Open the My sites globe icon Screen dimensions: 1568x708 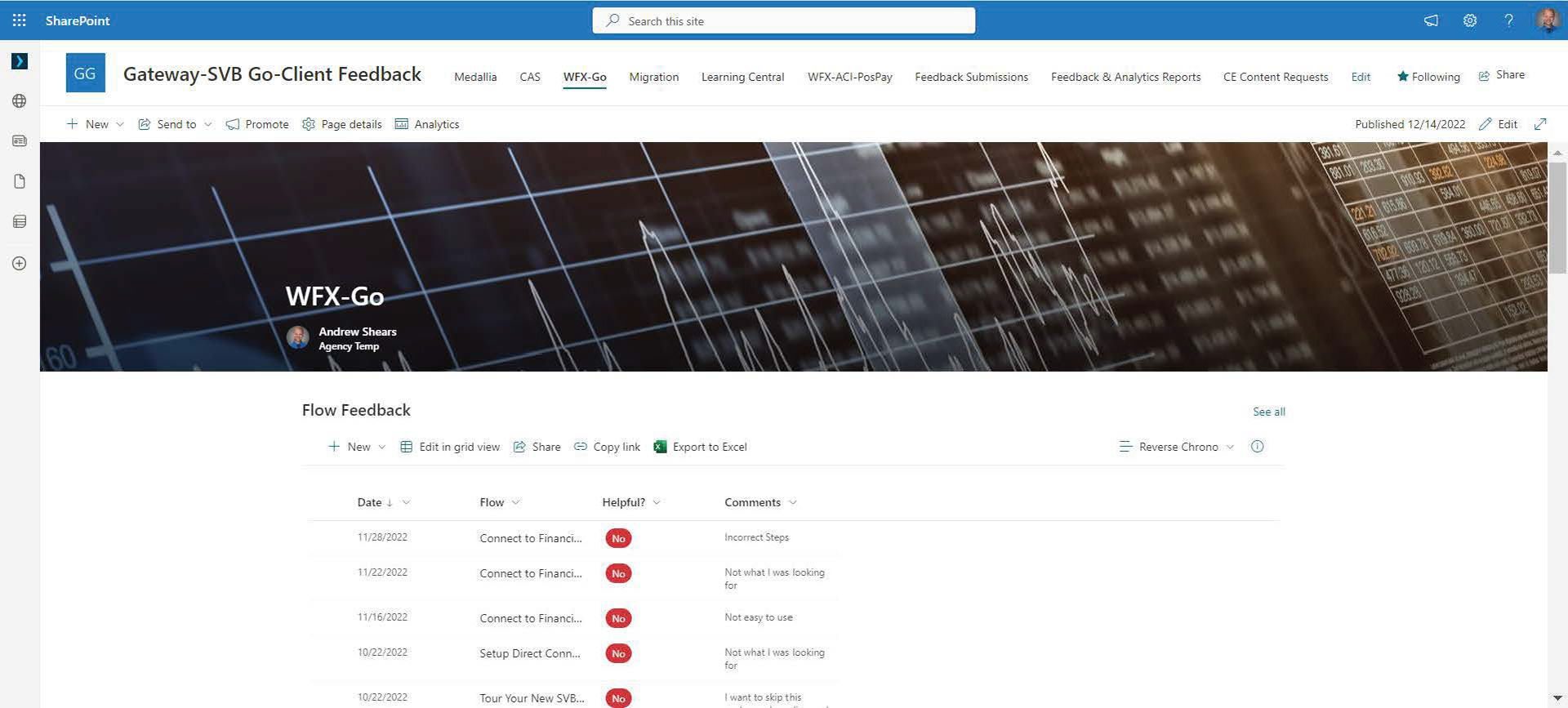[x=20, y=101]
